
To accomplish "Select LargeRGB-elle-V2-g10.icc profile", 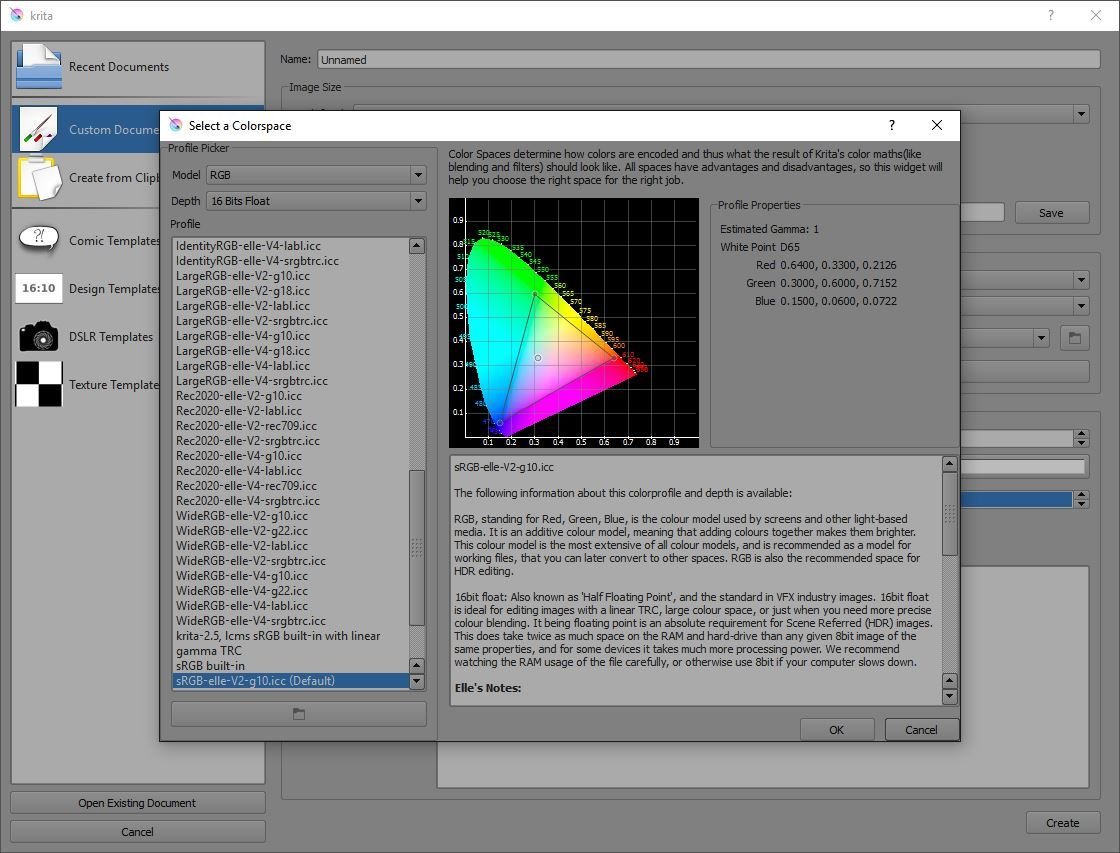I will click(291, 276).
